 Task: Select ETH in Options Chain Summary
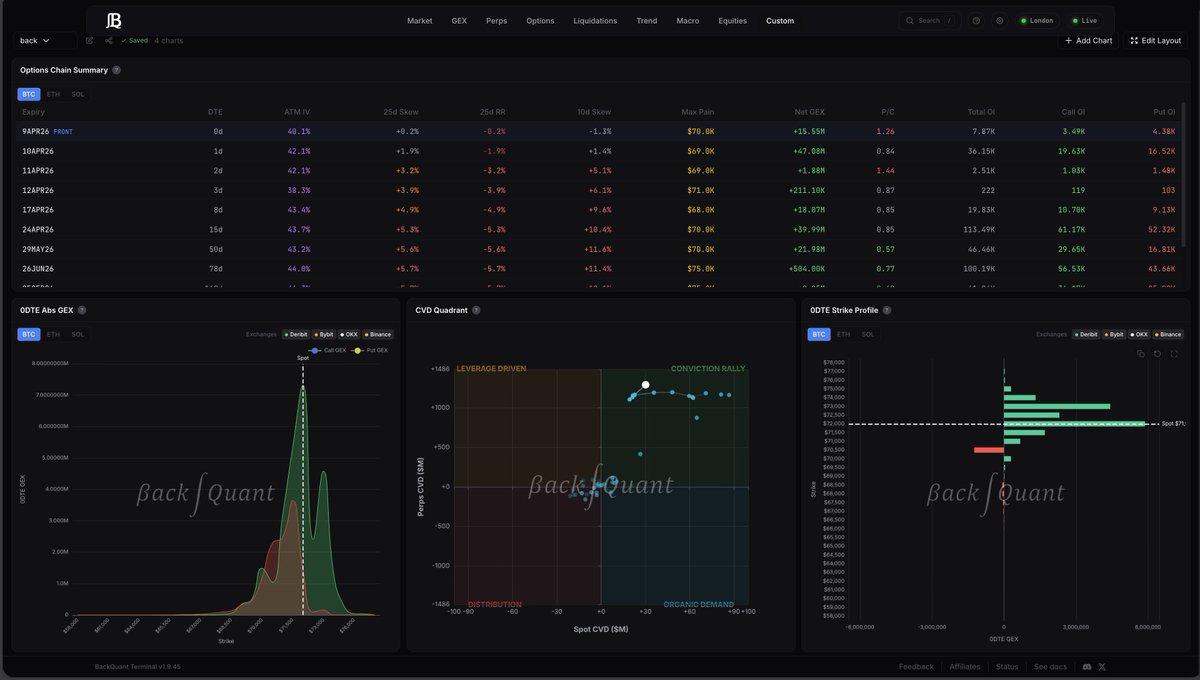[53, 94]
